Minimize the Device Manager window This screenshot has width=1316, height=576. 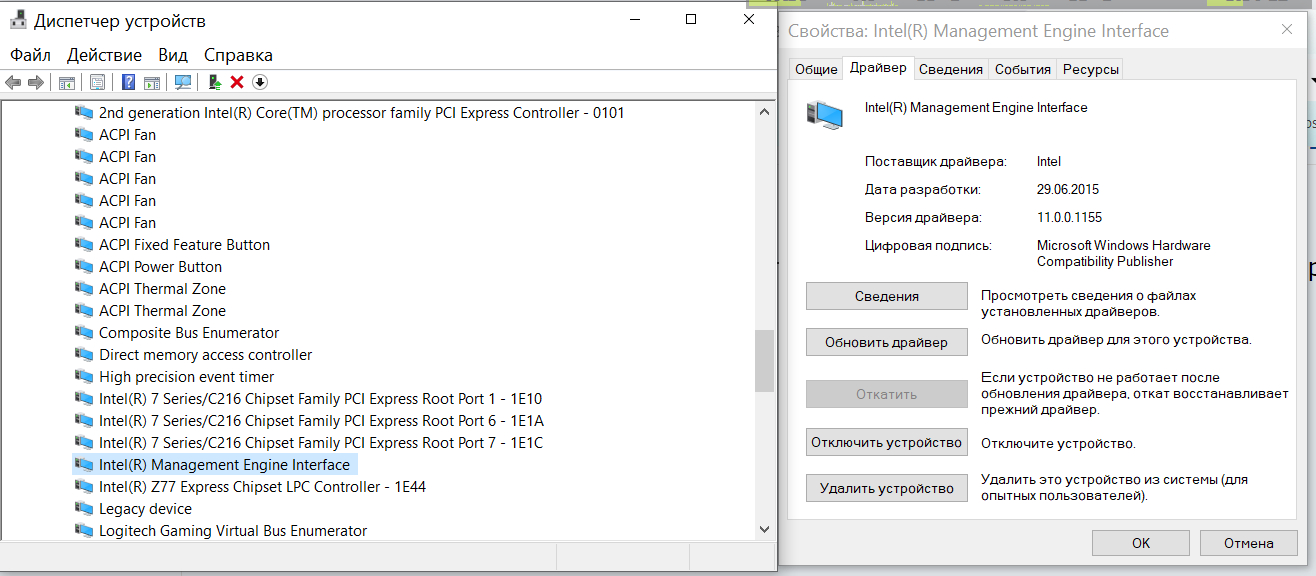[633, 19]
